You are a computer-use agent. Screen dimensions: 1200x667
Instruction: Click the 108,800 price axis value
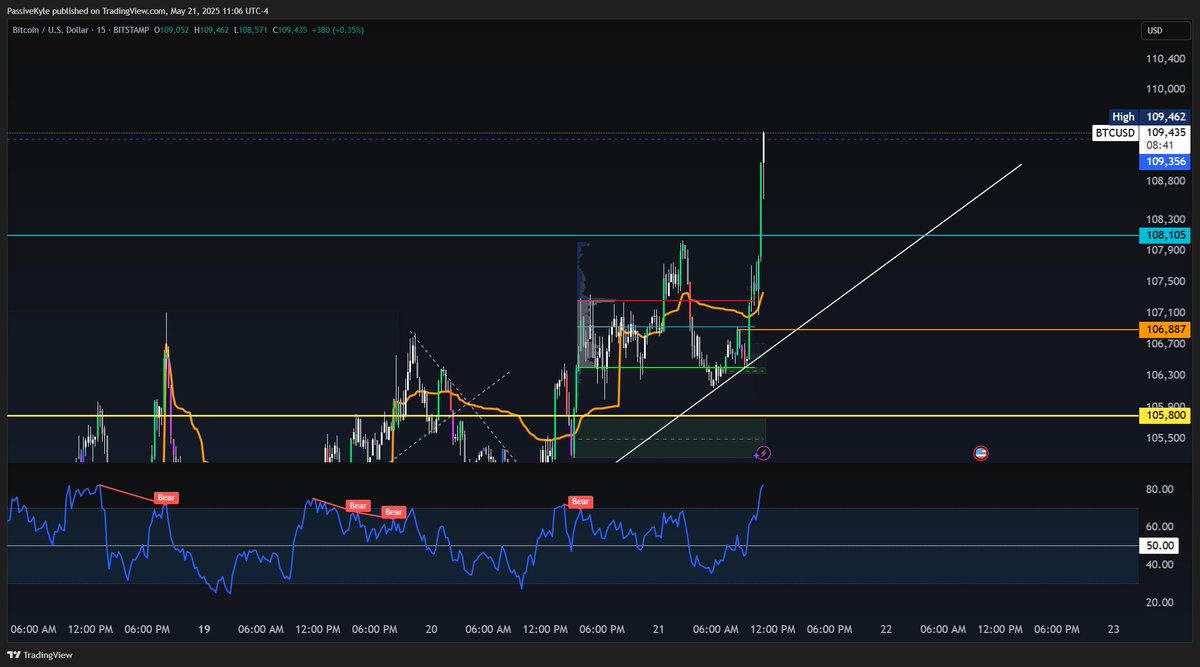coord(1166,182)
